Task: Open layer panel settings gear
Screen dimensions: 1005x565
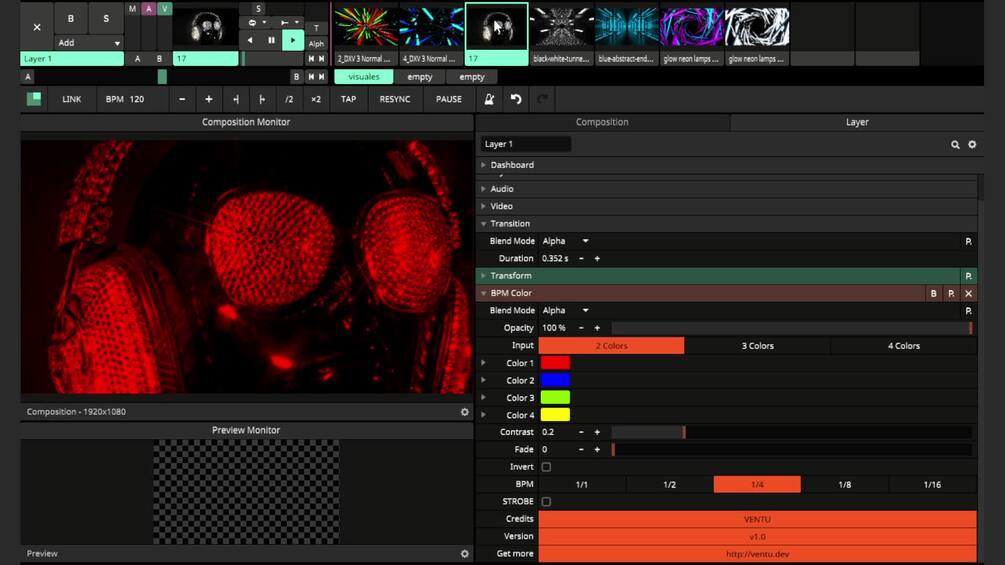Action: (x=972, y=145)
